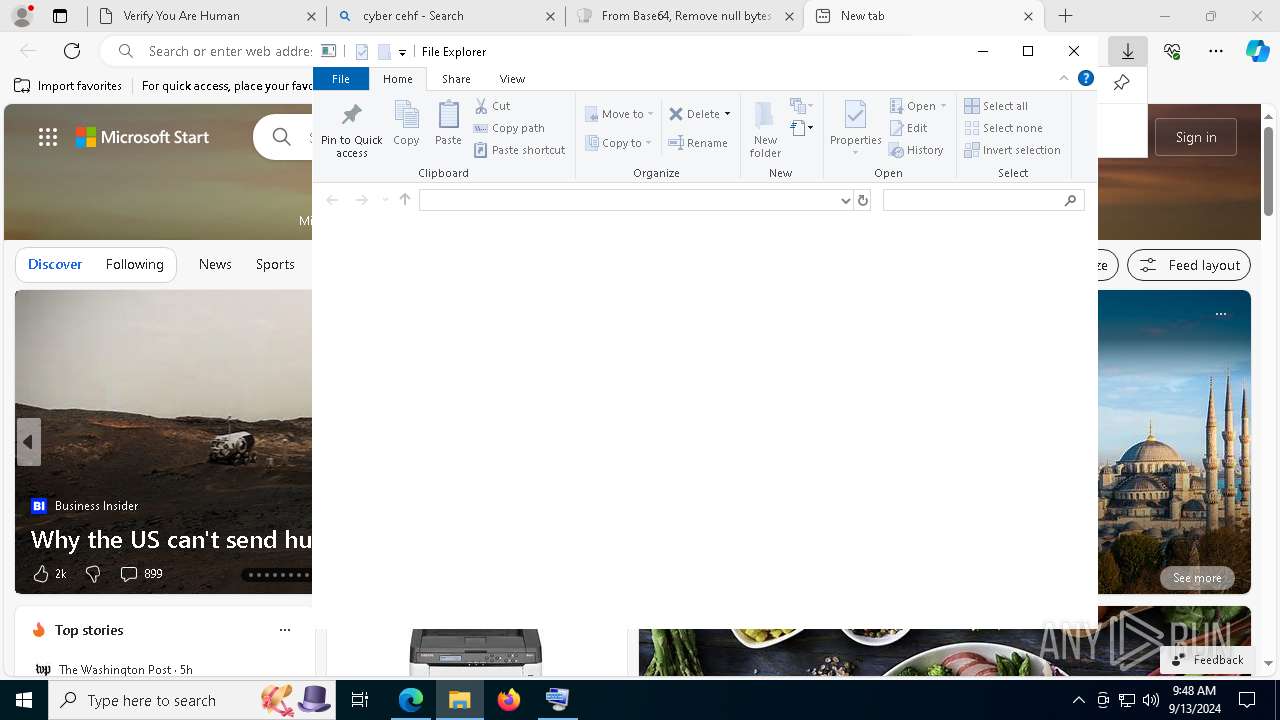Click the Explorer up-level arrow
The width and height of the screenshot is (1280, 720).
point(405,200)
